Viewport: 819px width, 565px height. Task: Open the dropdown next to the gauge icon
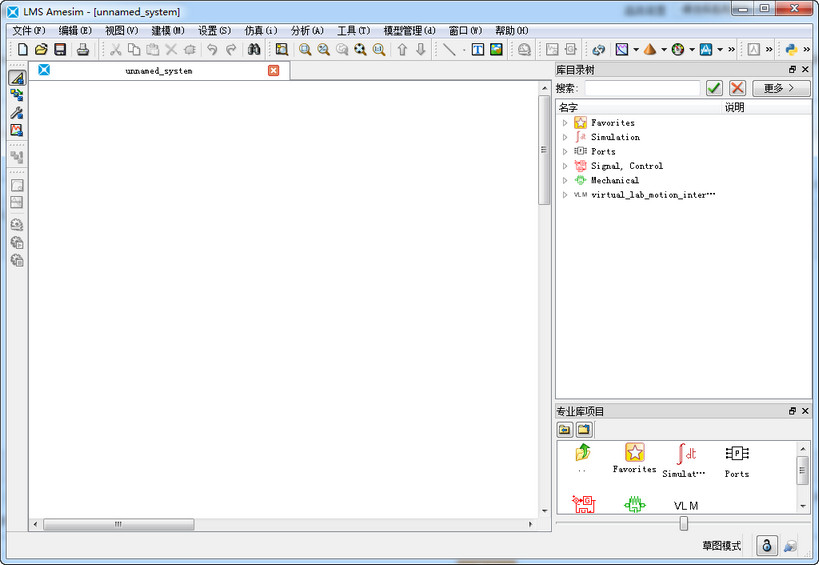(x=692, y=50)
